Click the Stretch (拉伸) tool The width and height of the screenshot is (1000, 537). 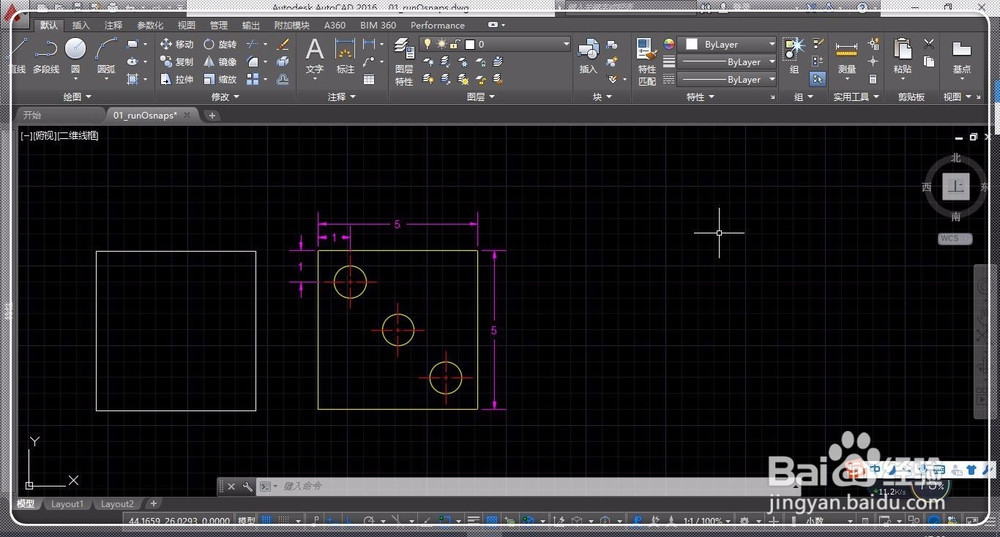click(177, 79)
